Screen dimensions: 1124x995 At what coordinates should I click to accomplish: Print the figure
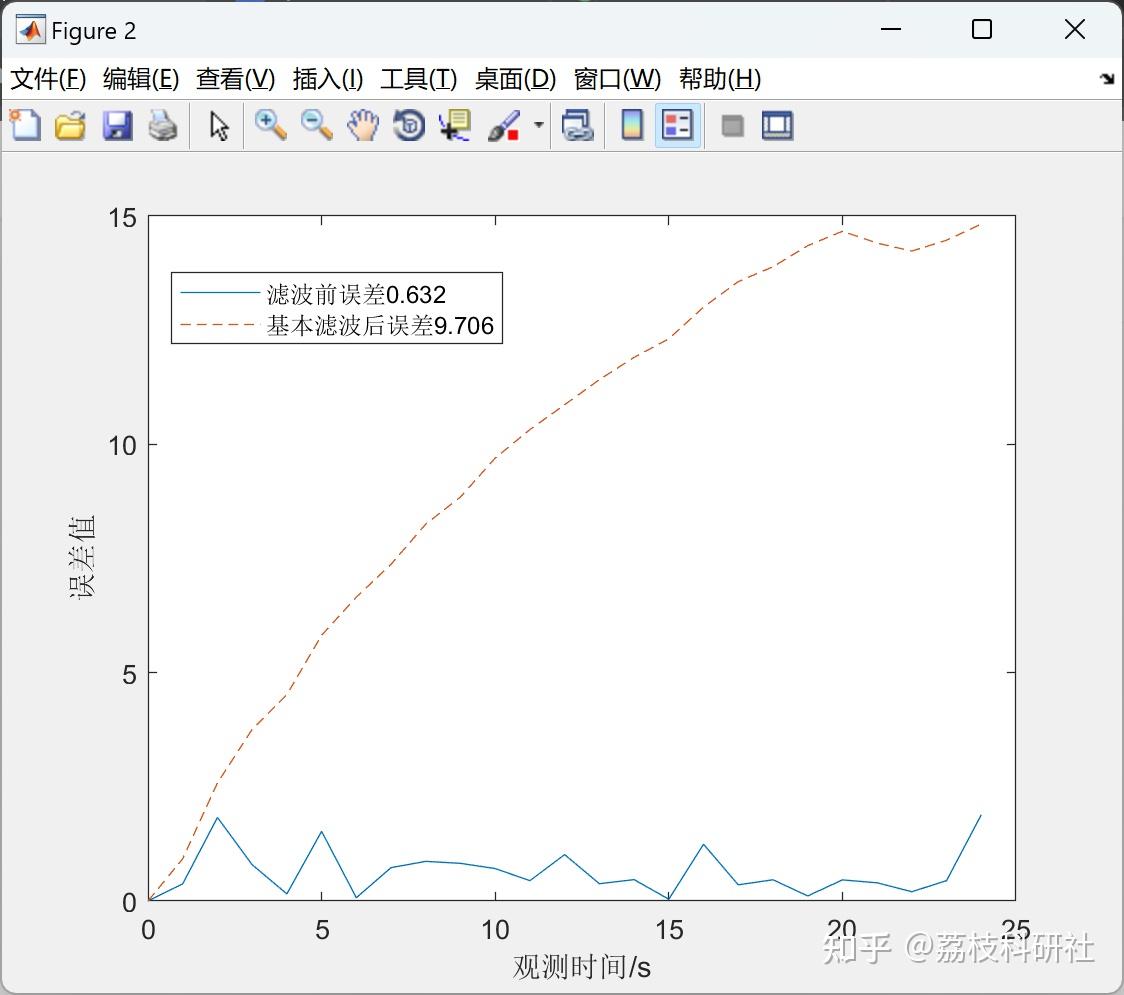pos(163,125)
